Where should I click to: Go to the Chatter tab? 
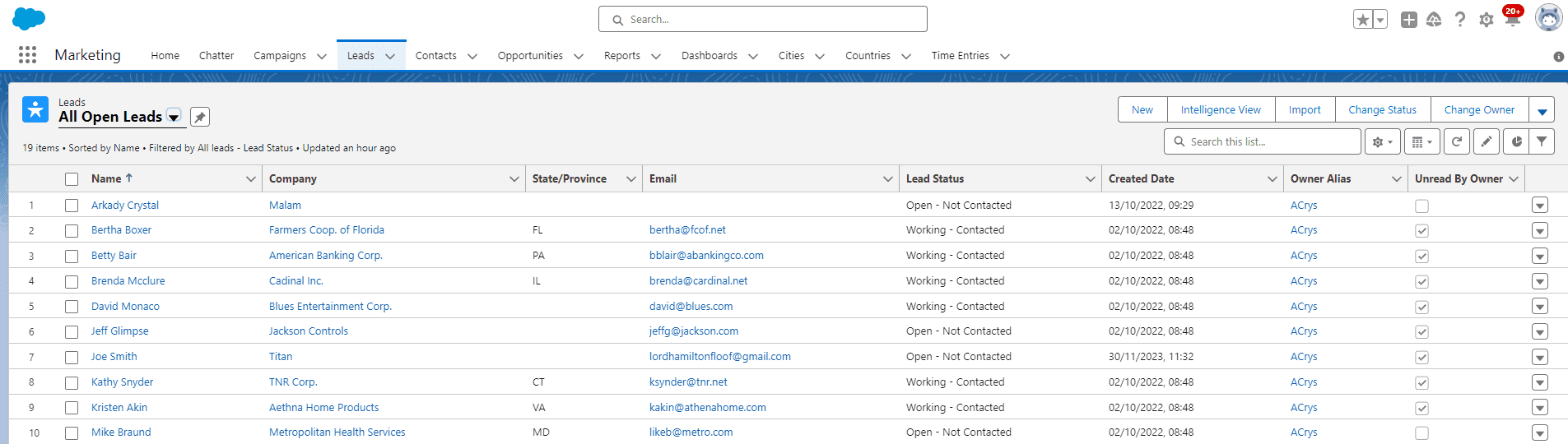click(216, 56)
